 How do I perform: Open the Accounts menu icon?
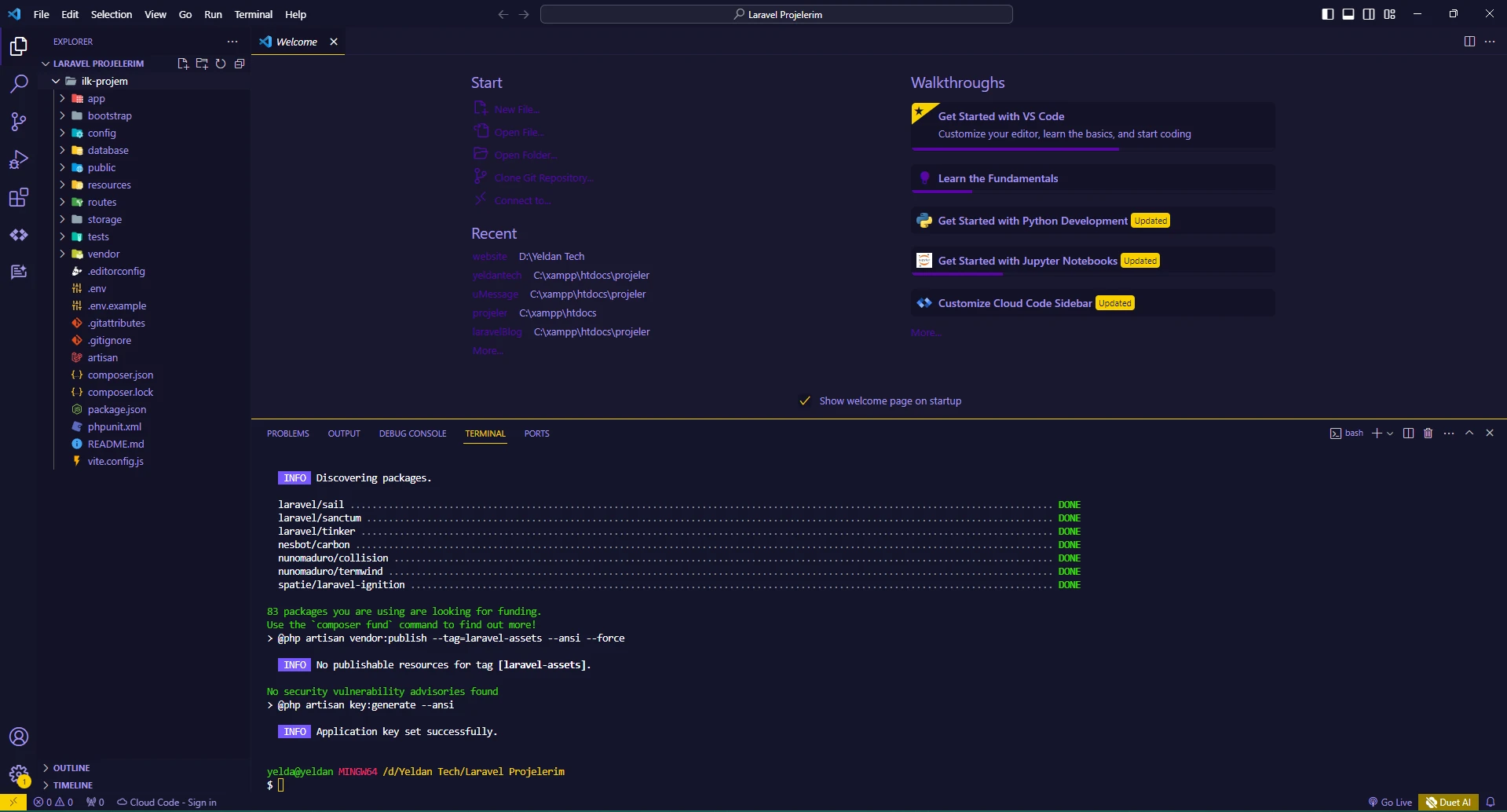(19, 737)
